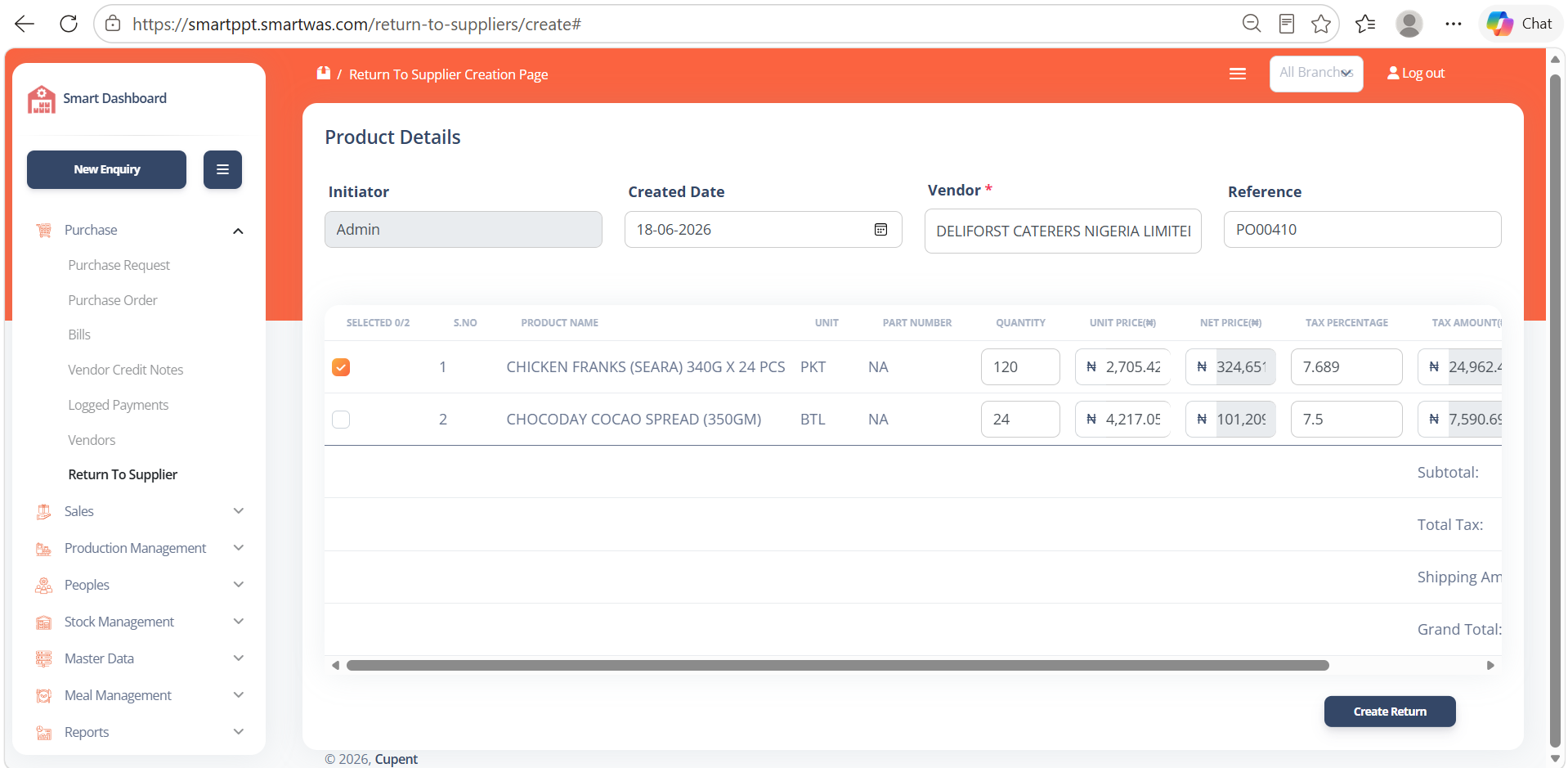
Task: Collapse the Purchase menu chevron
Action: tap(238, 231)
